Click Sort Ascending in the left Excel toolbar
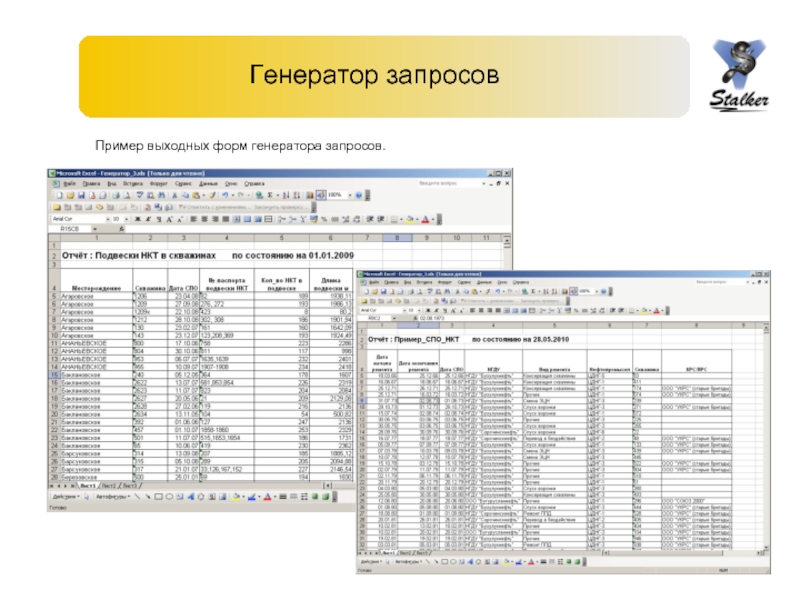800x600 pixels. tap(287, 194)
